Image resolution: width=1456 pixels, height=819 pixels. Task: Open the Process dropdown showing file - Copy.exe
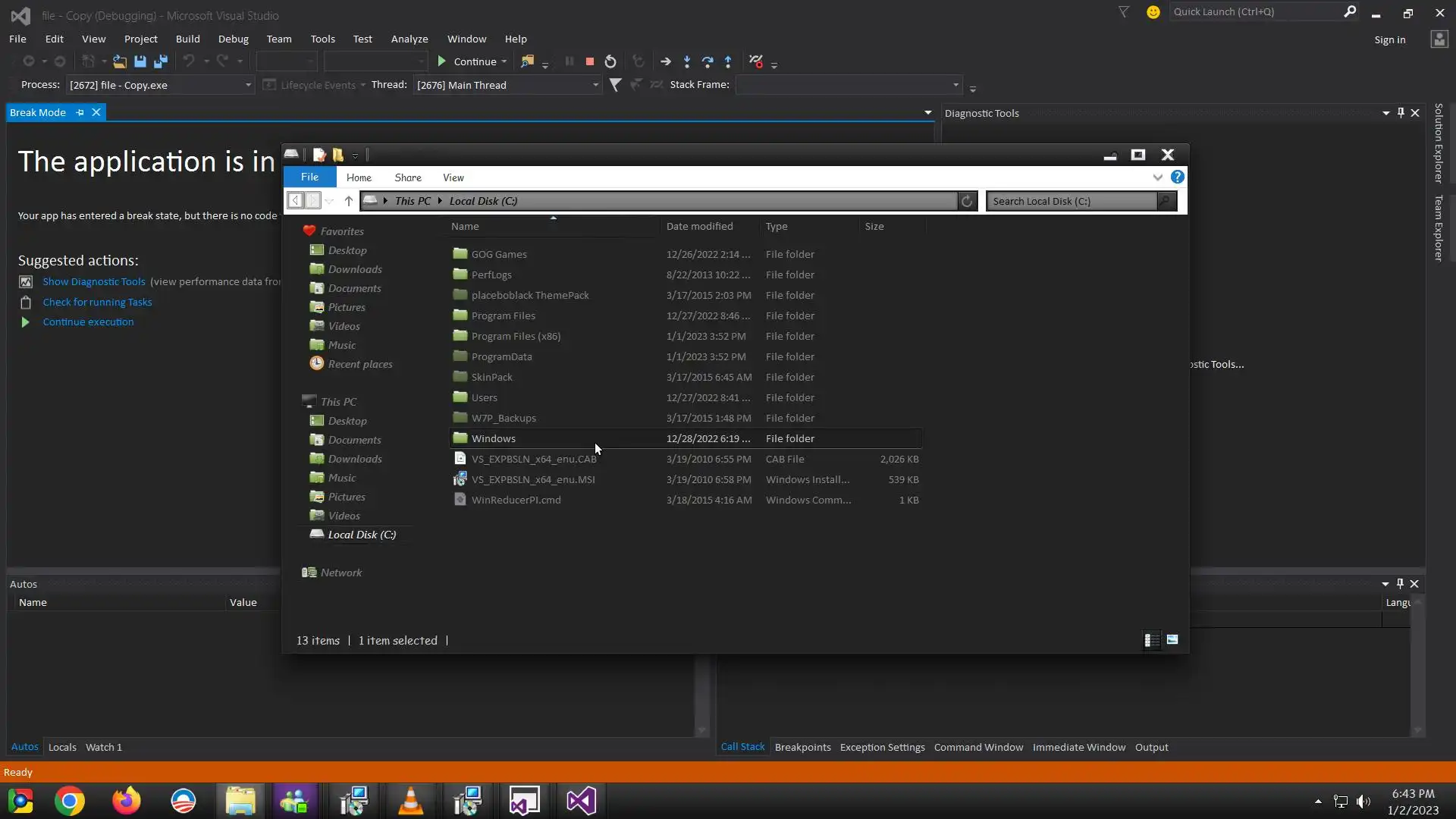point(247,85)
